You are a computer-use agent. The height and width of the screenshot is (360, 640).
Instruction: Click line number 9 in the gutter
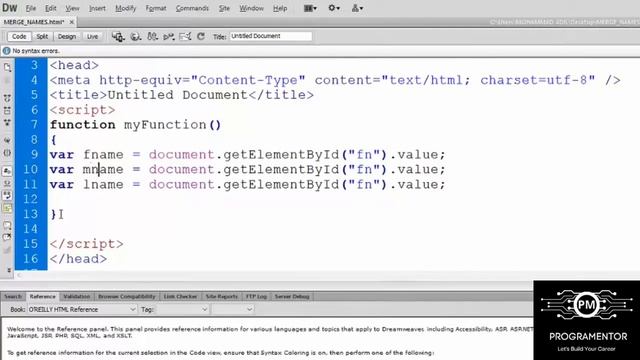point(34,154)
